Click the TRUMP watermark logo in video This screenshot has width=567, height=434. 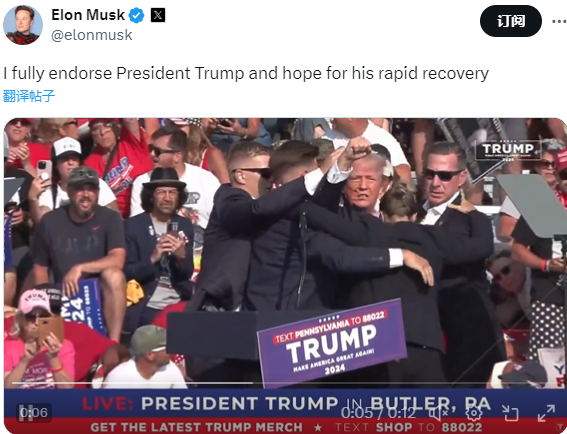[x=508, y=149]
